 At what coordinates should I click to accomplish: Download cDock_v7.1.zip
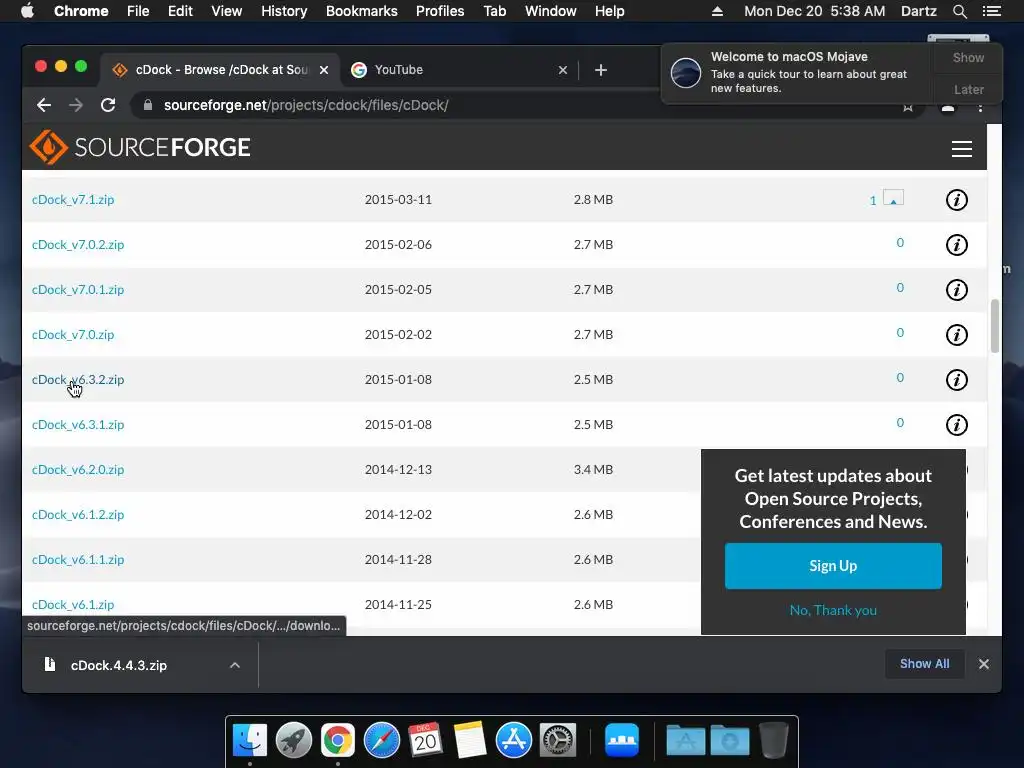point(73,200)
